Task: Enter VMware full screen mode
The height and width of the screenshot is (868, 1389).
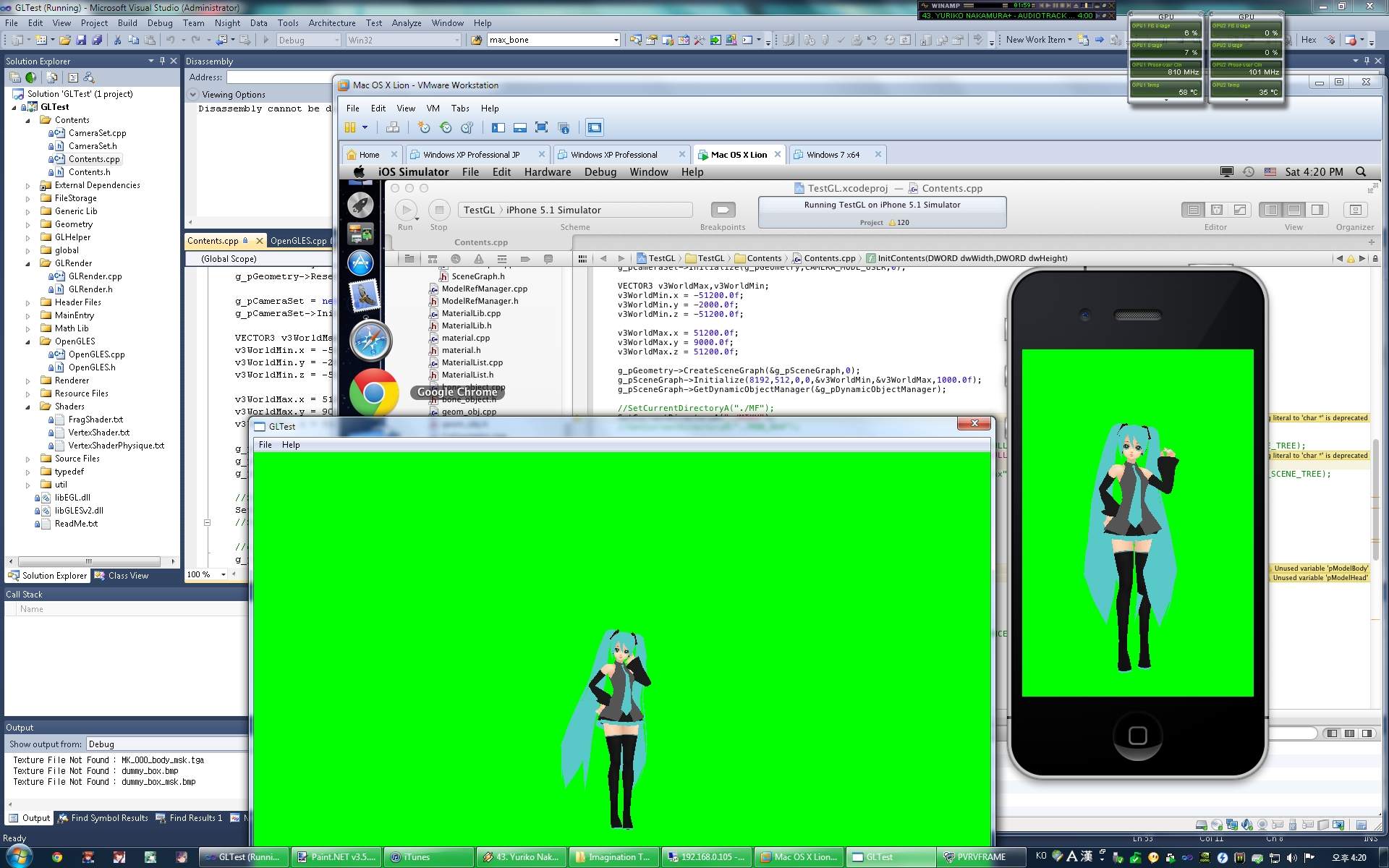Action: [541, 128]
